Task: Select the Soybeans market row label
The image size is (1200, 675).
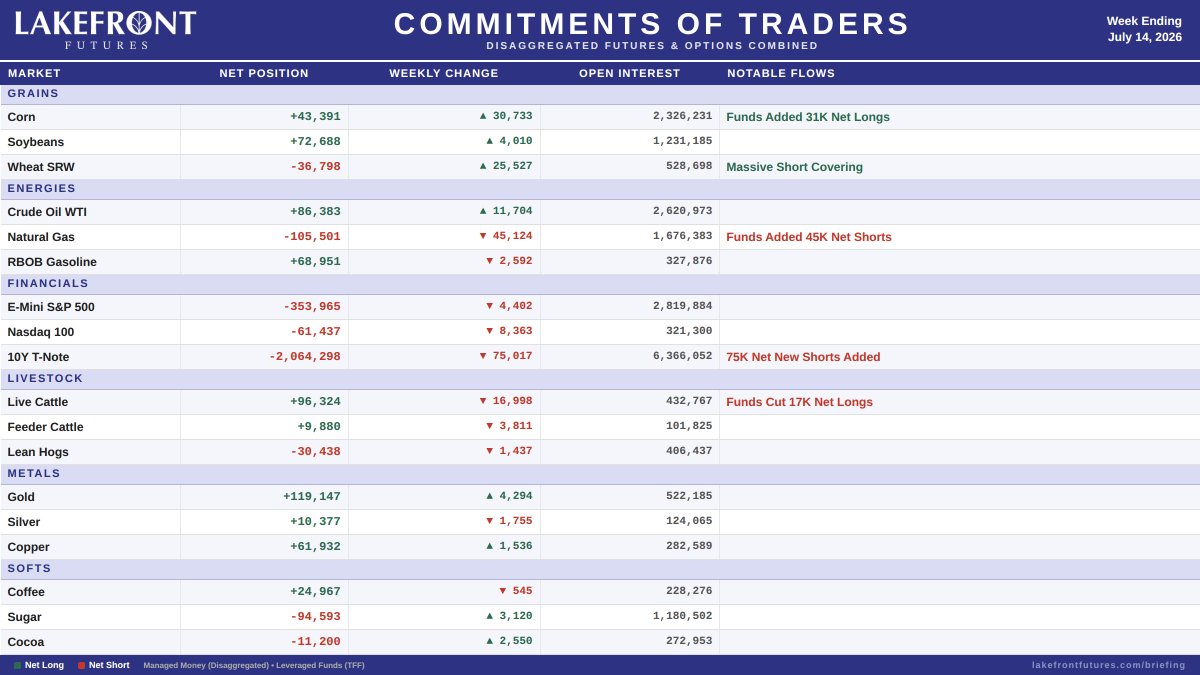Action: coord(36,142)
